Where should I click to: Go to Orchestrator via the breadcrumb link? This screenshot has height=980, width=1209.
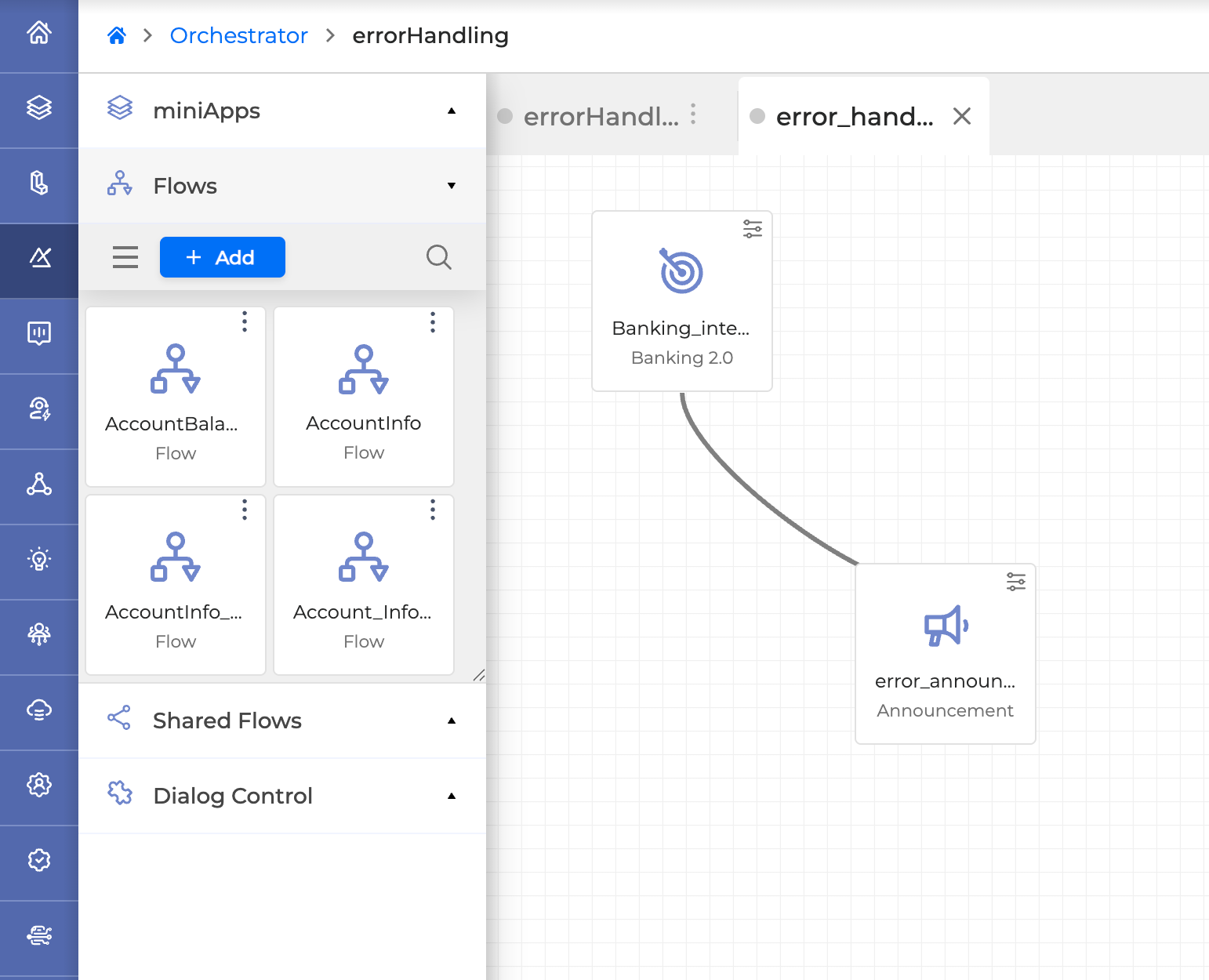coord(238,35)
